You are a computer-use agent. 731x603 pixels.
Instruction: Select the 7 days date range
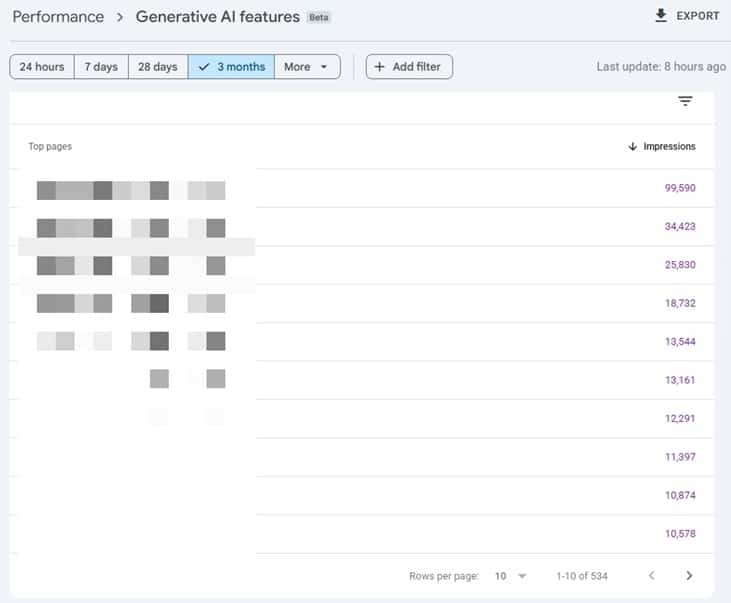pyautogui.click(x=101, y=67)
